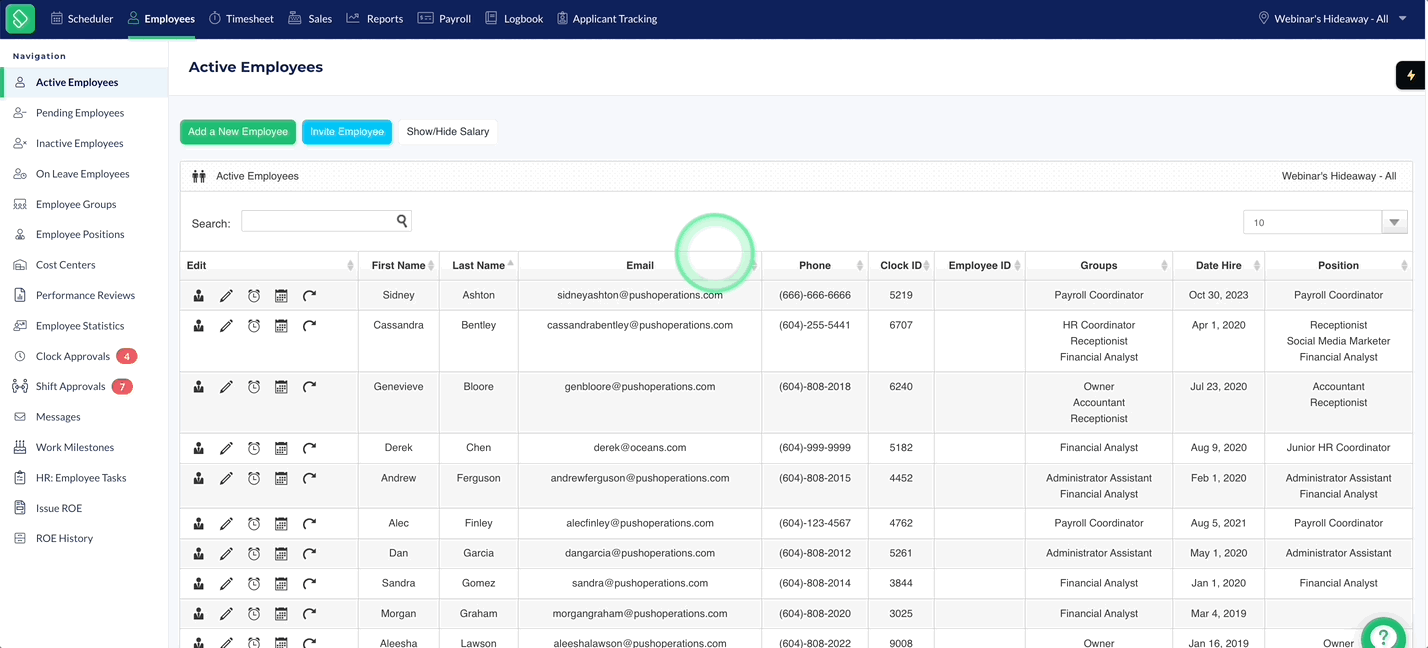
Task: Open the help question mark bubble
Action: 1384,635
